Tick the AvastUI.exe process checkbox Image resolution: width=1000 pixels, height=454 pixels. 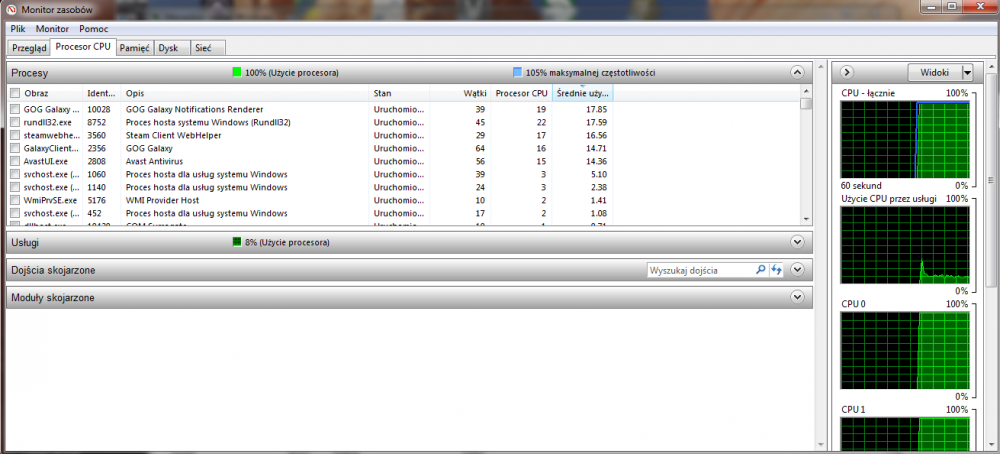15,161
